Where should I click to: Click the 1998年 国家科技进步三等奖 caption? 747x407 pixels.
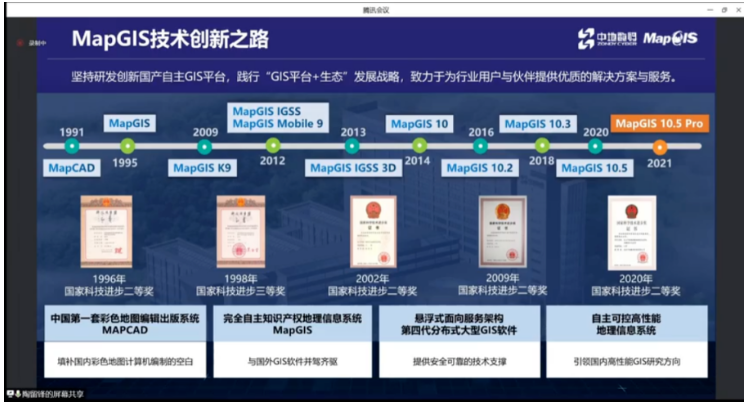(x=241, y=285)
